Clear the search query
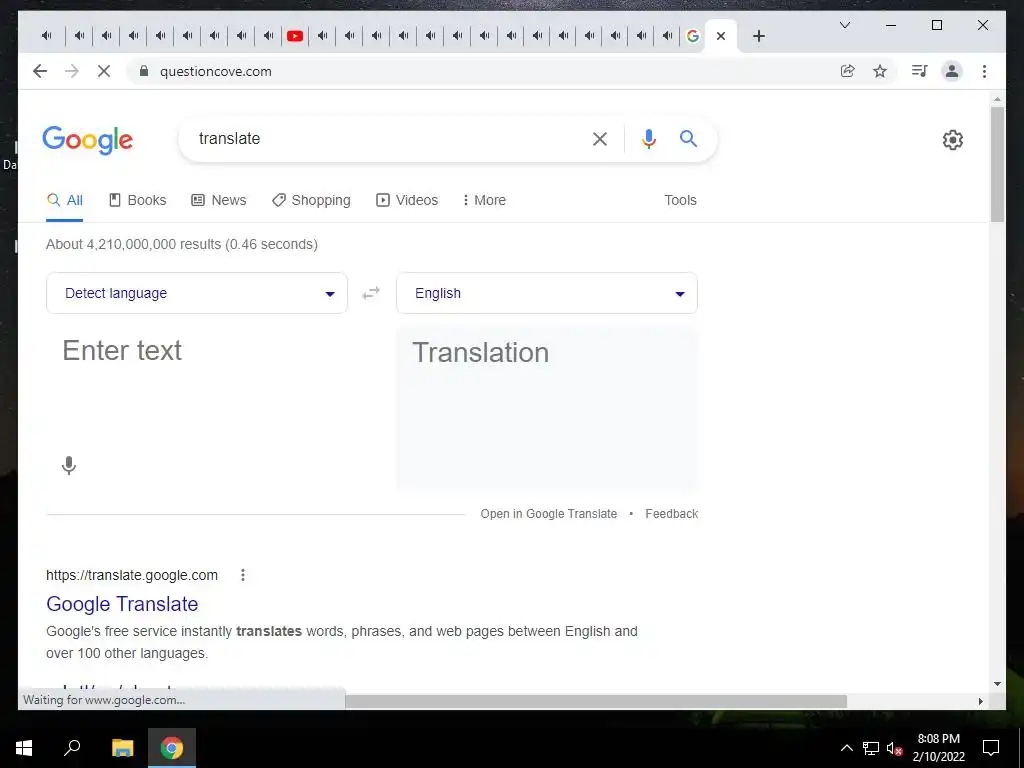 coord(600,138)
